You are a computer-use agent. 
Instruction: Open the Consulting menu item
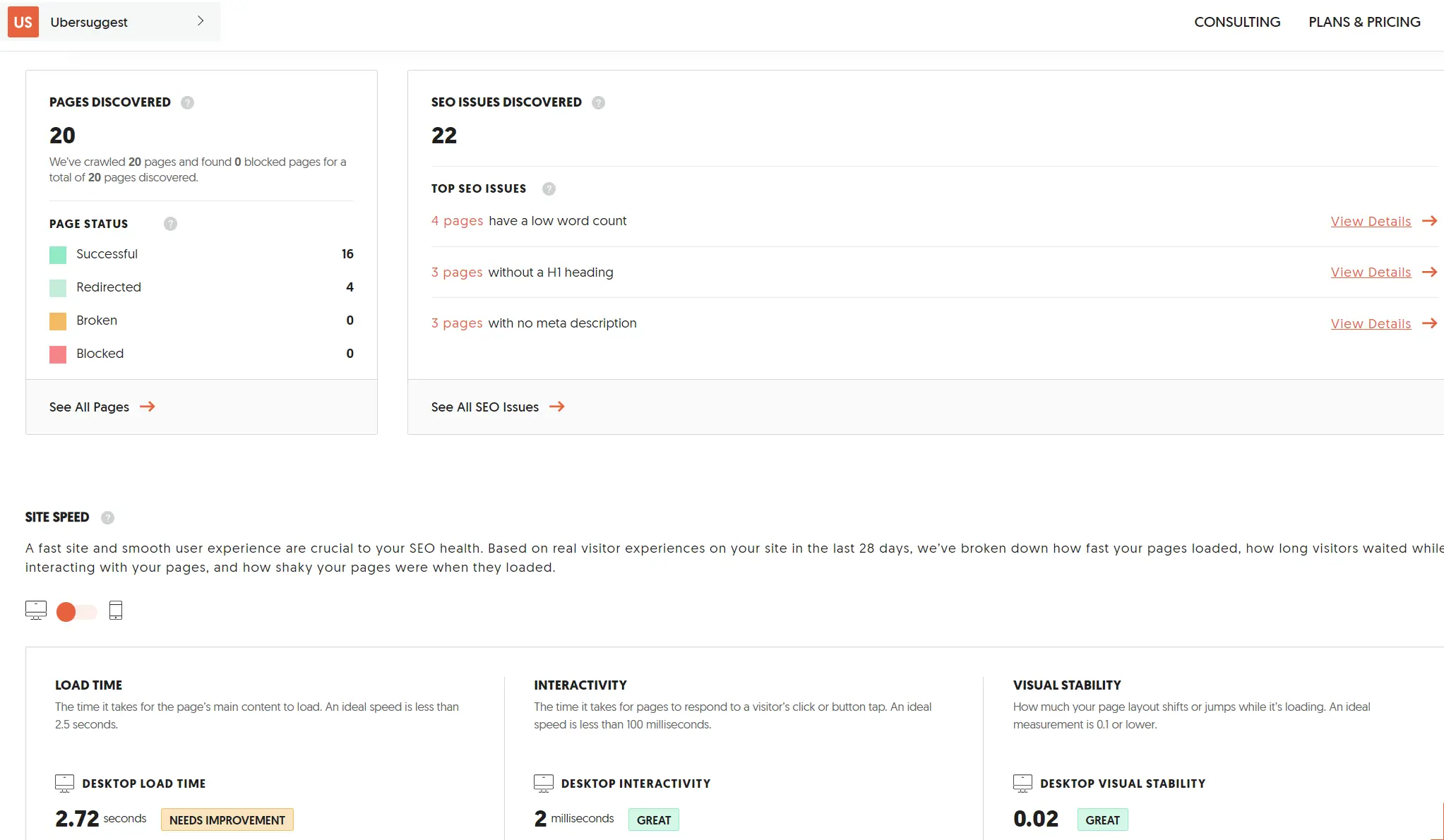[1237, 22]
